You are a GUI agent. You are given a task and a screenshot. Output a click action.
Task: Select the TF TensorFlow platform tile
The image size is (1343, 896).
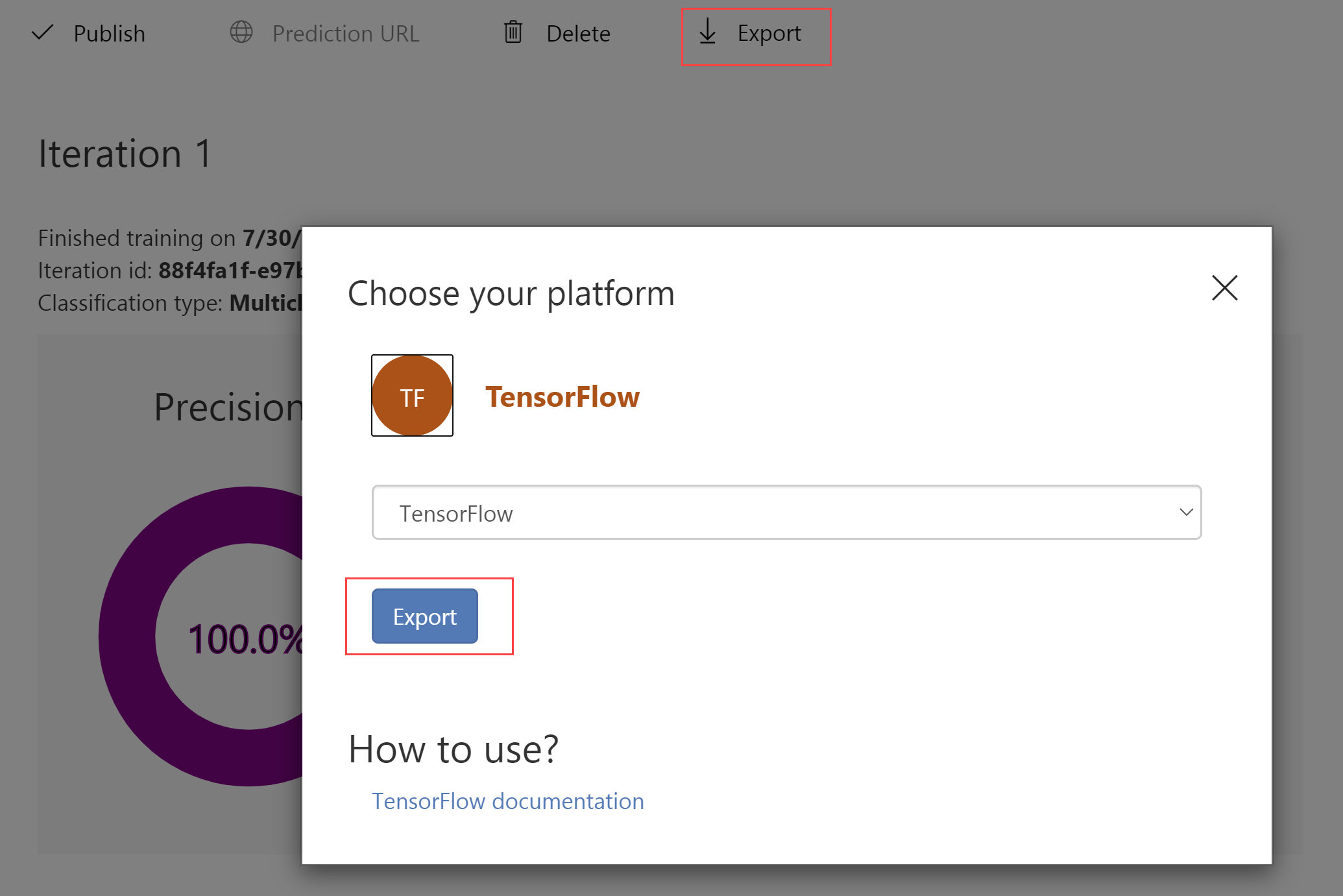[x=412, y=395]
